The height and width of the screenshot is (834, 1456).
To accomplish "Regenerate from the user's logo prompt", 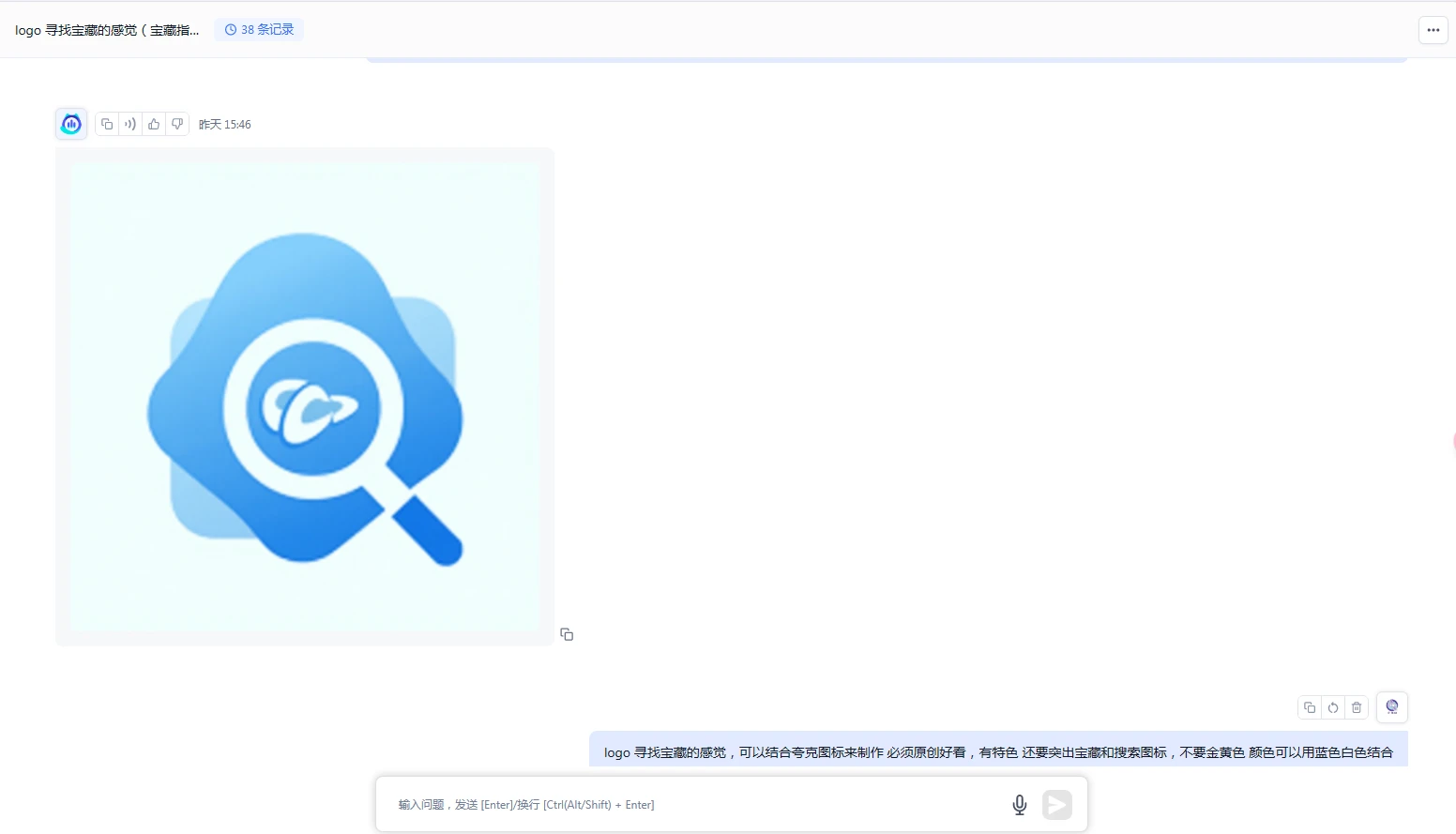I will [1333, 707].
